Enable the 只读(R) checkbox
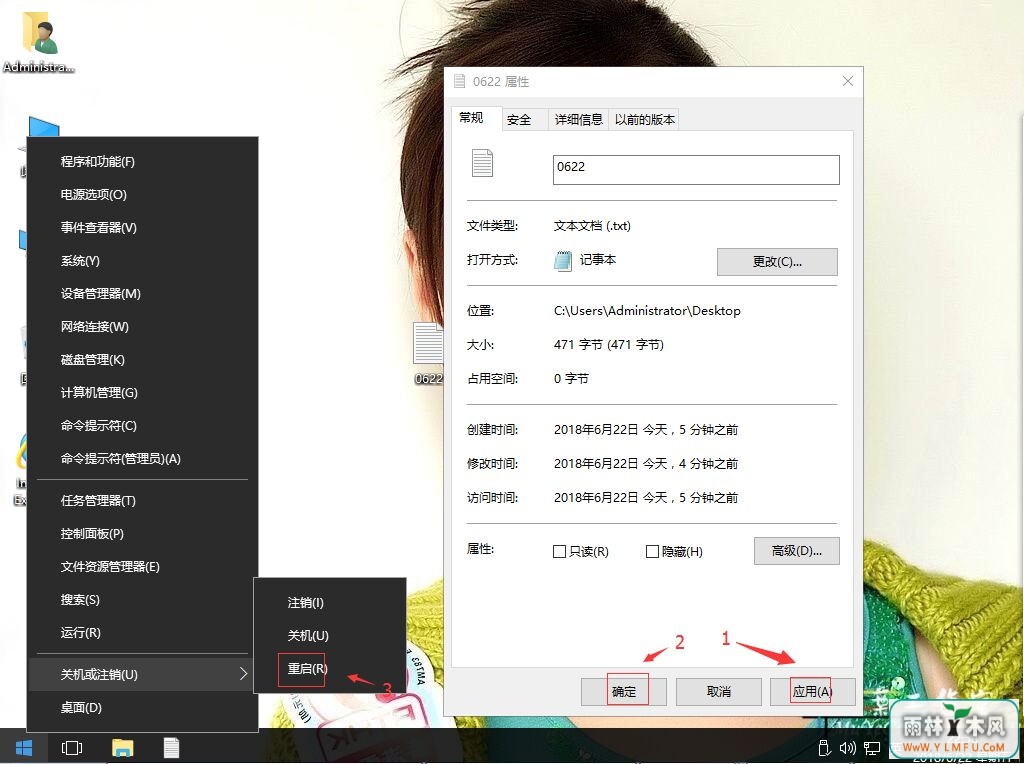 coord(559,552)
